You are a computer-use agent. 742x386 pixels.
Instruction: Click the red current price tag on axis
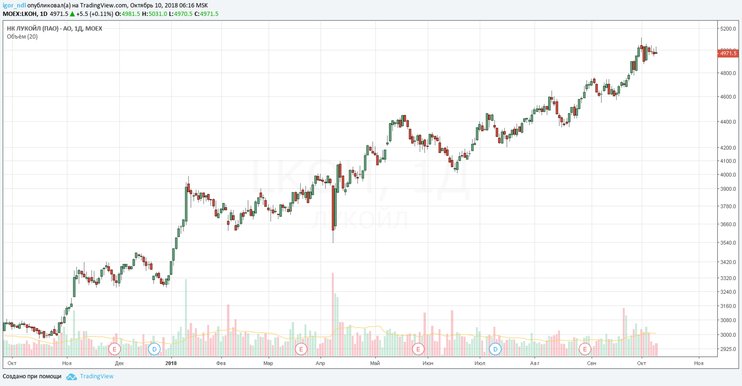729,53
